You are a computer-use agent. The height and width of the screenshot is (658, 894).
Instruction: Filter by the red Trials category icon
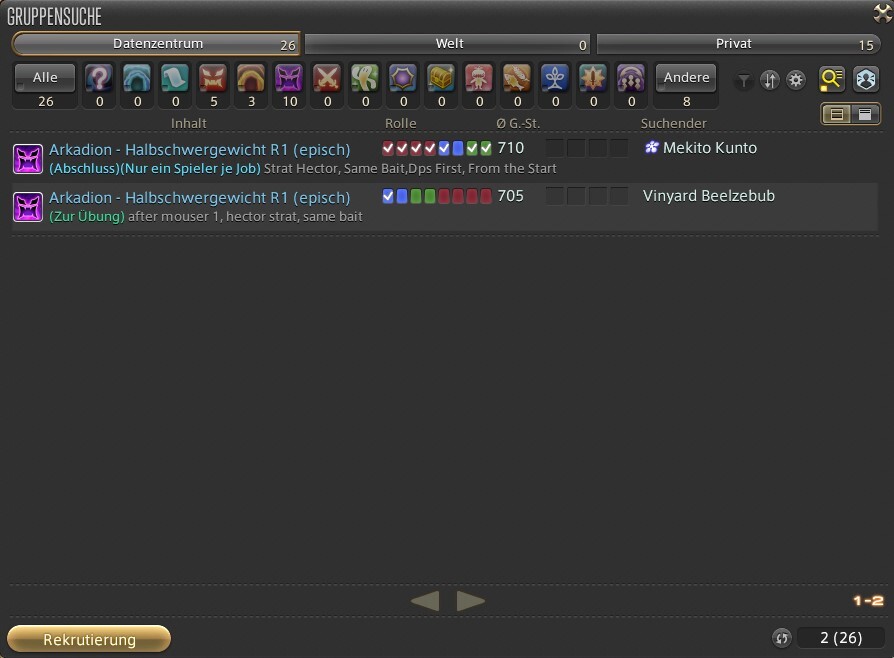(213, 78)
